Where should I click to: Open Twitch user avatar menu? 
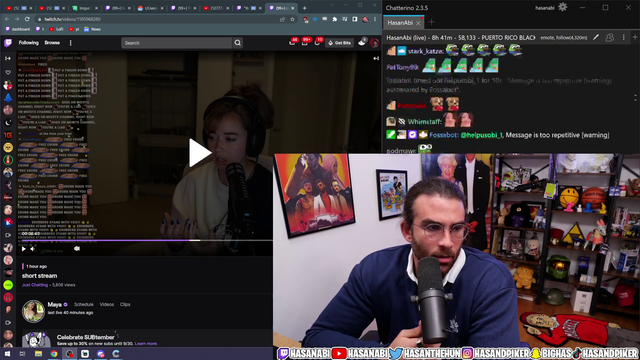(x=374, y=43)
